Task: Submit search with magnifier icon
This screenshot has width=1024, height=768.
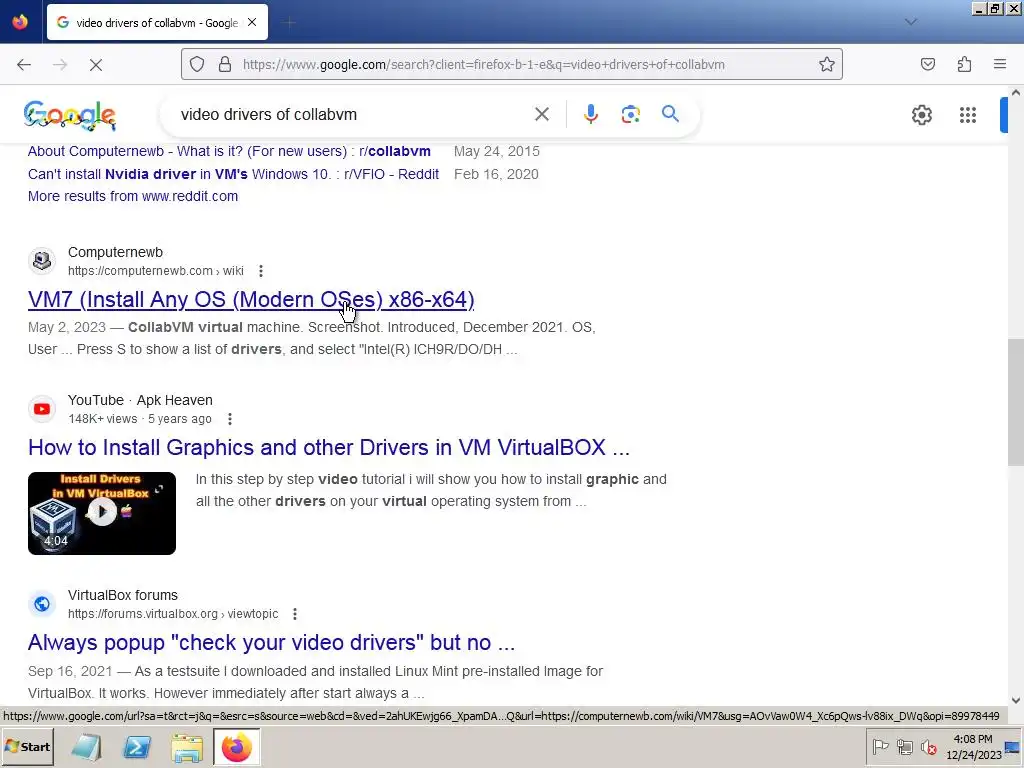Action: click(670, 114)
